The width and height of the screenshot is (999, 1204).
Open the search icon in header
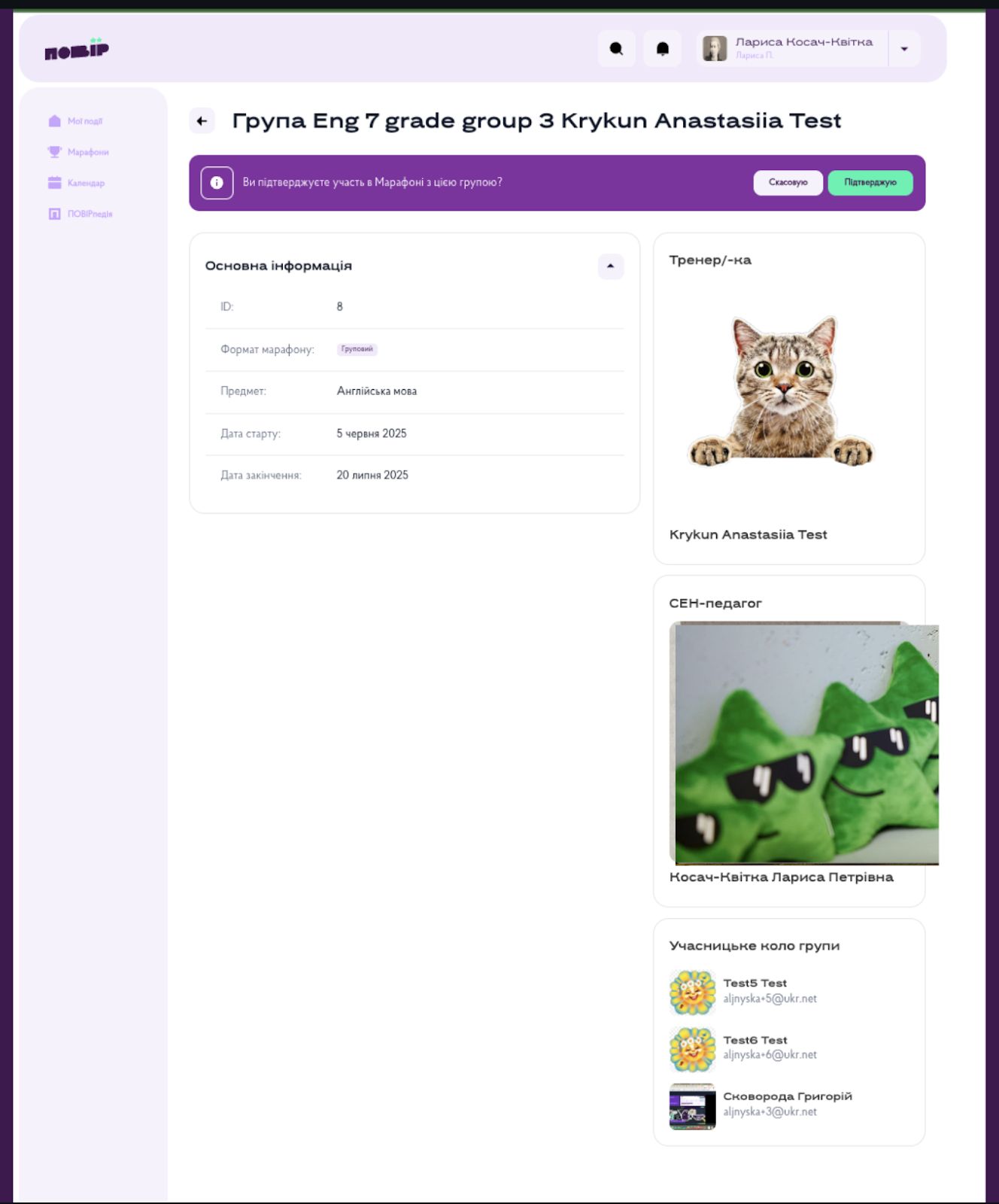click(x=616, y=49)
